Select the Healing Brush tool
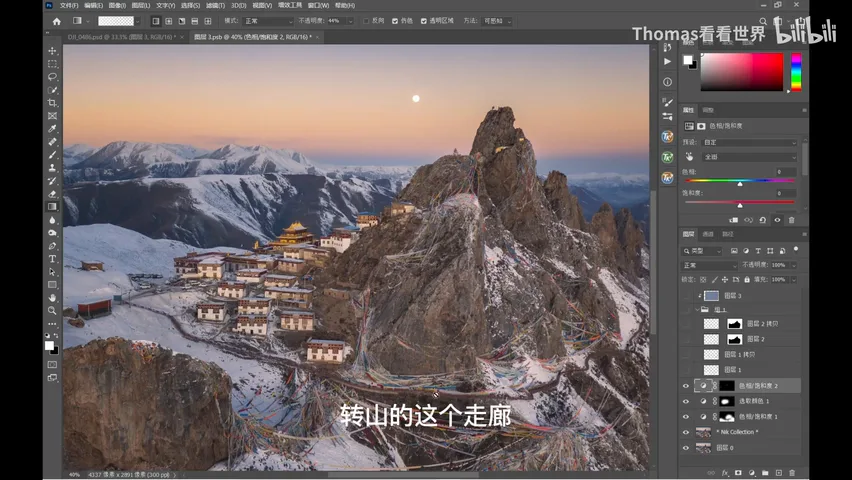The width and height of the screenshot is (852, 480). coord(52,142)
